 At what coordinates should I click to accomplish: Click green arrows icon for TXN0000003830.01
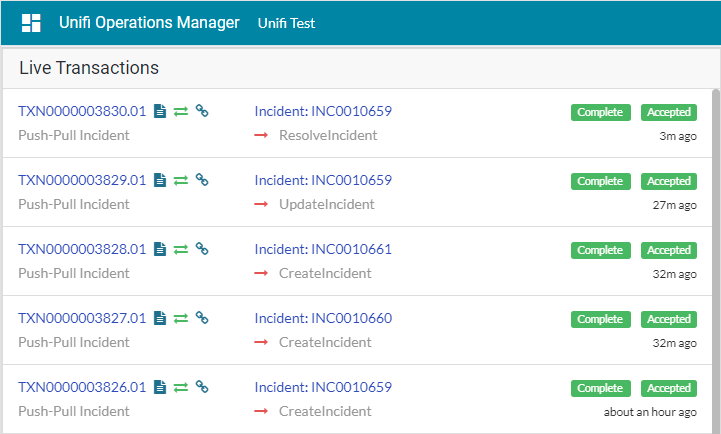coord(181,112)
